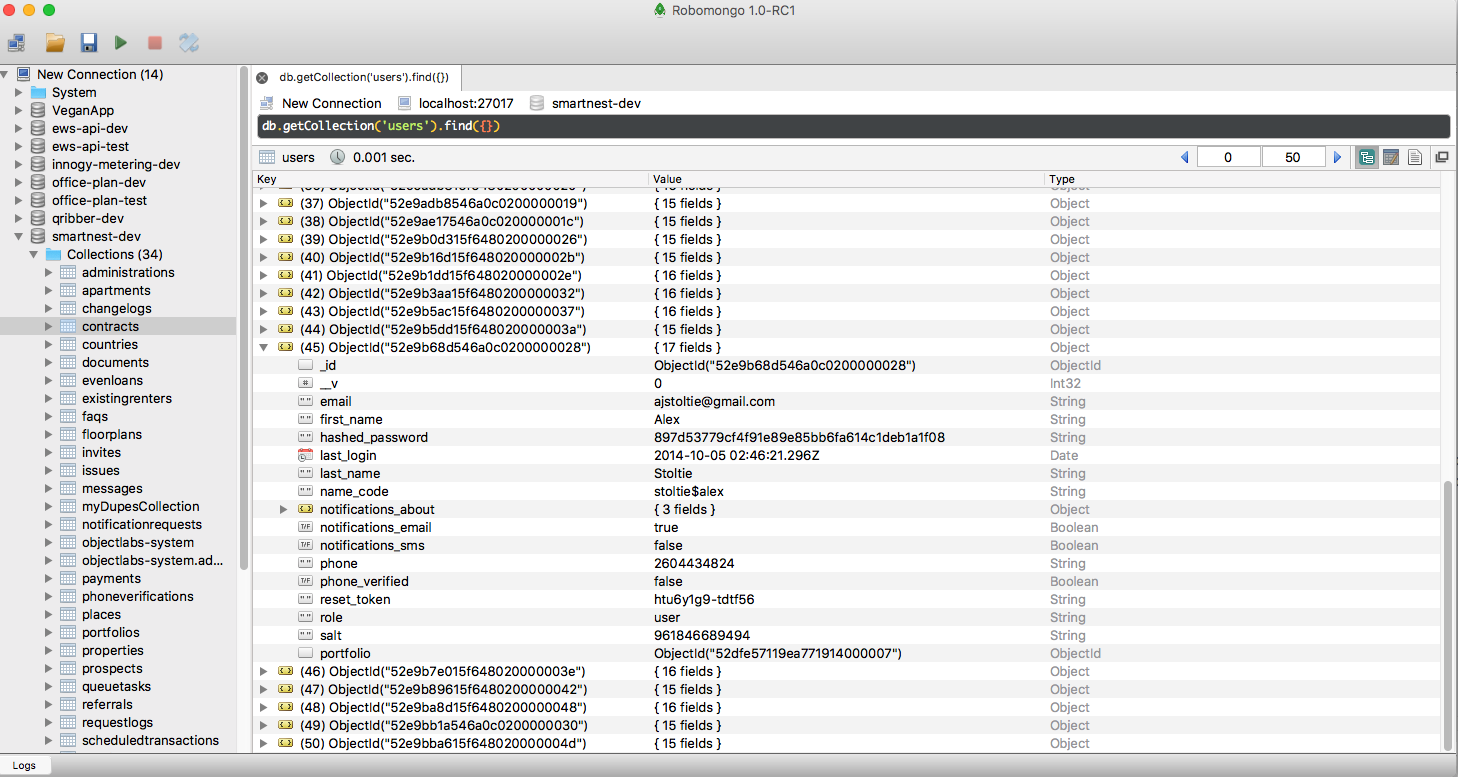Click the documents collection table icon
This screenshot has height=777, width=1458.
[68, 362]
